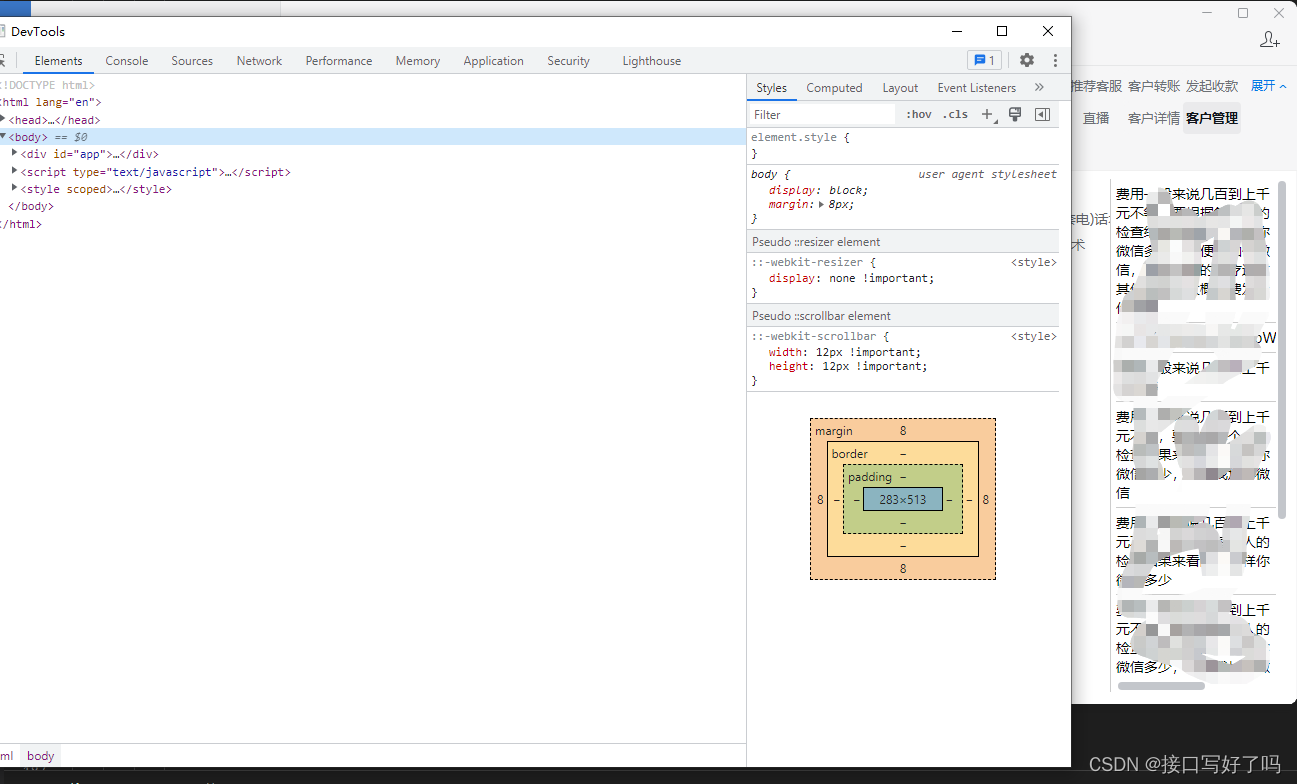Click the 客户详情 tab in background window

[x=1154, y=118]
